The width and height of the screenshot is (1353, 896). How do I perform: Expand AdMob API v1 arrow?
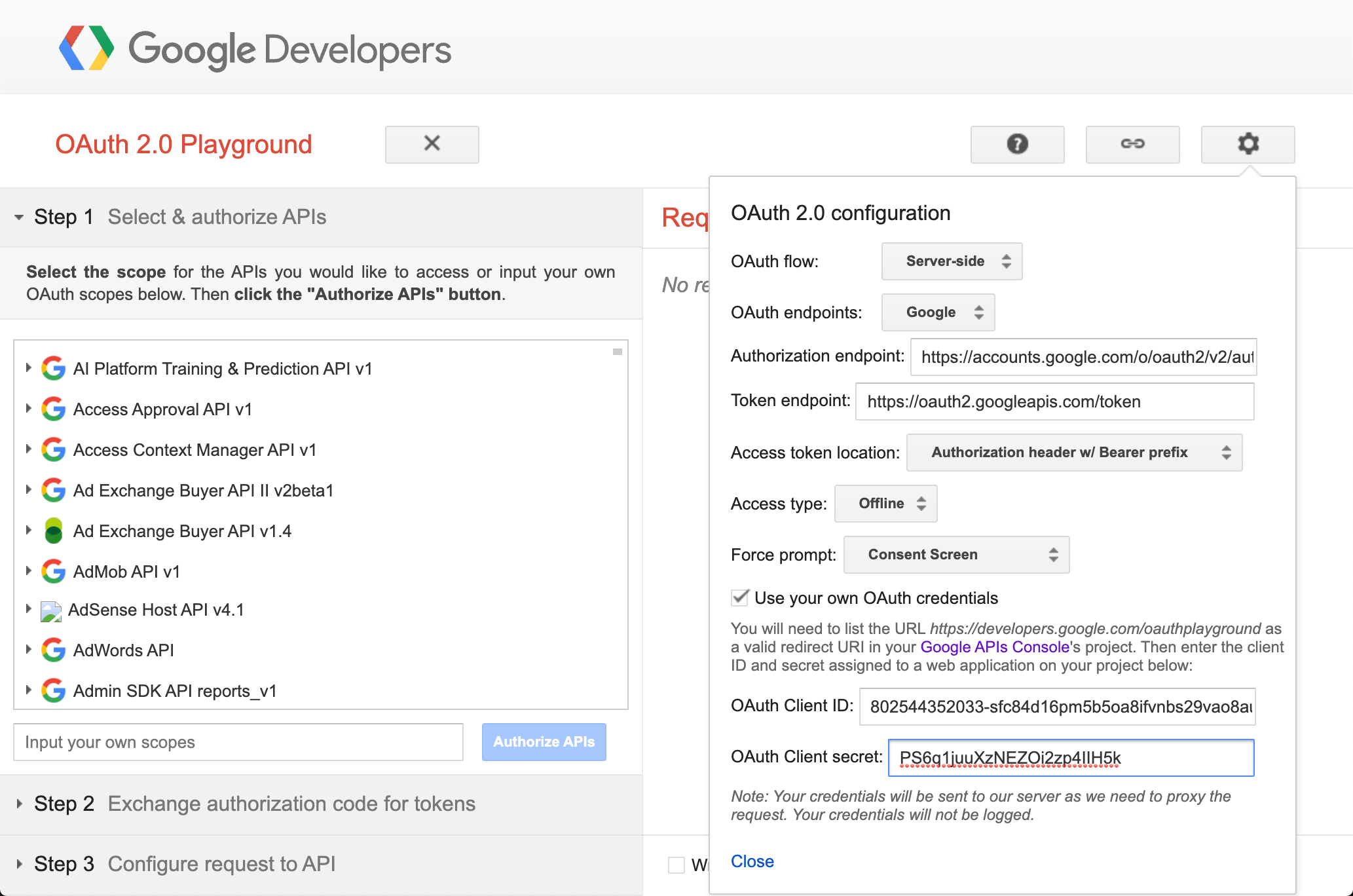(x=28, y=571)
